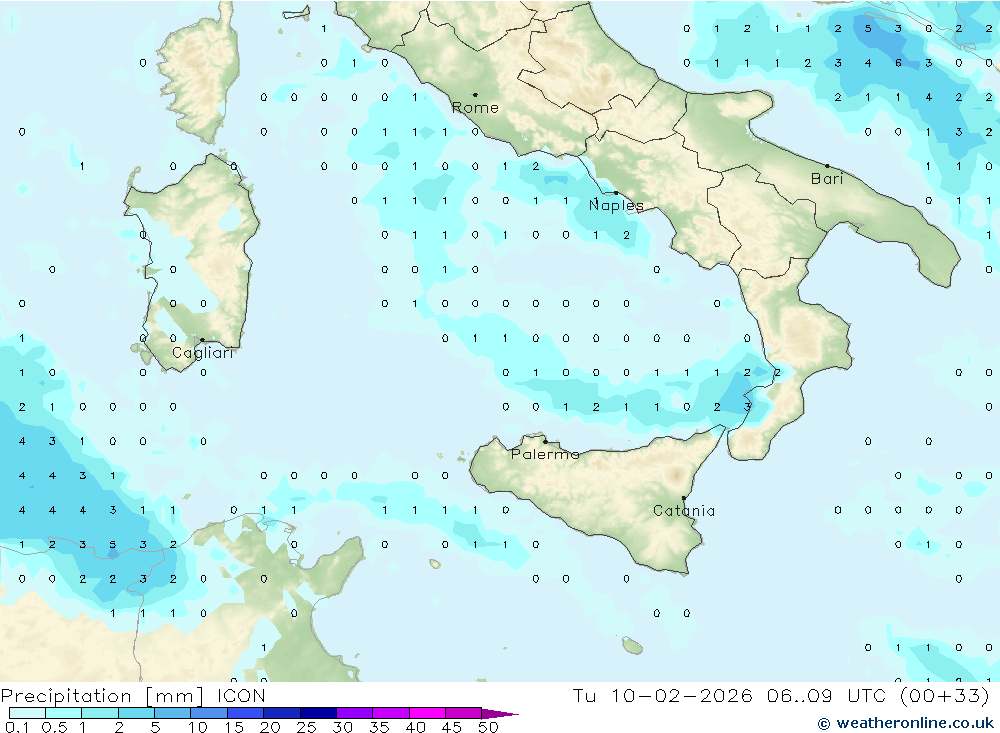This screenshot has height=733, width=1000.
Task: Pick the 2–5 mm legend swatch
Action: pyautogui.click(x=136, y=713)
